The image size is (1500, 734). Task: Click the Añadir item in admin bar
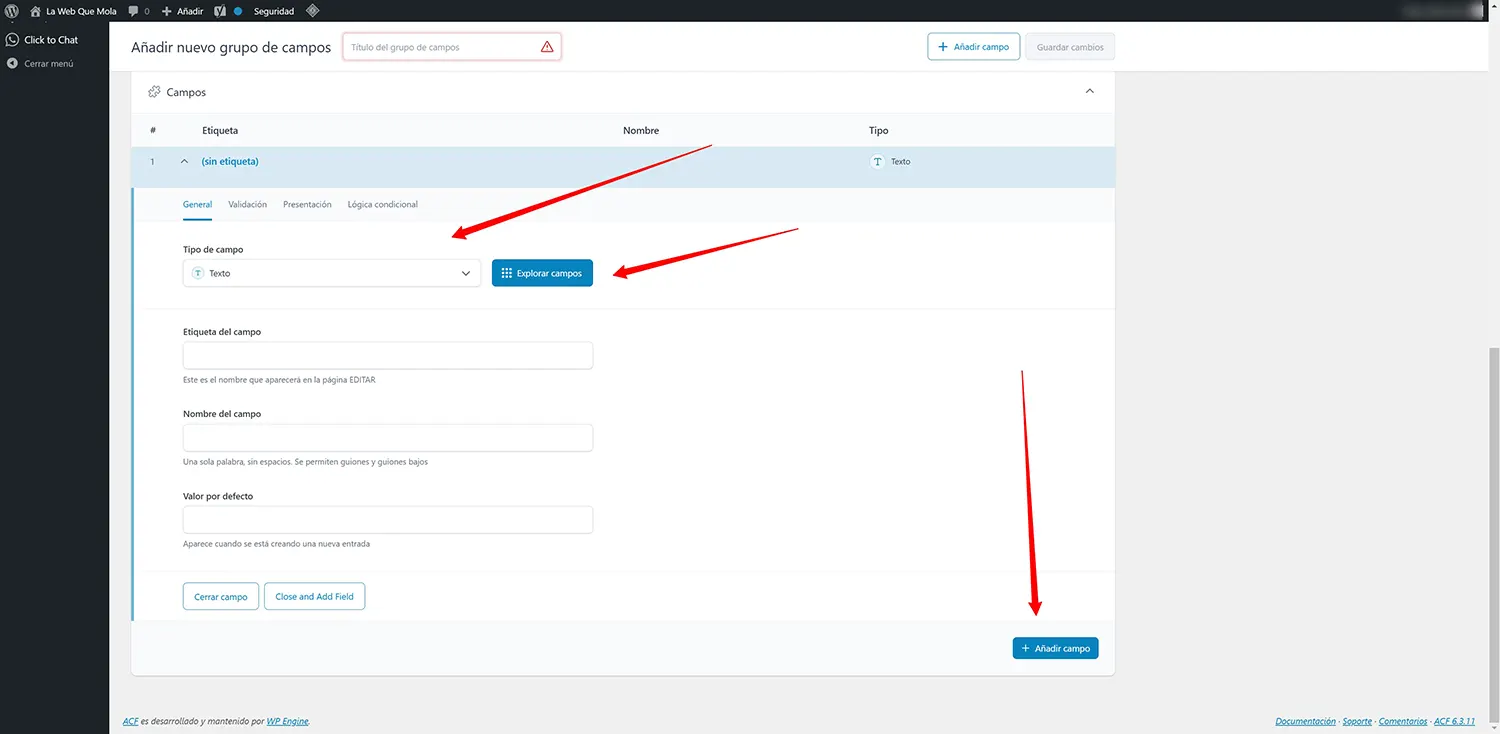(183, 11)
